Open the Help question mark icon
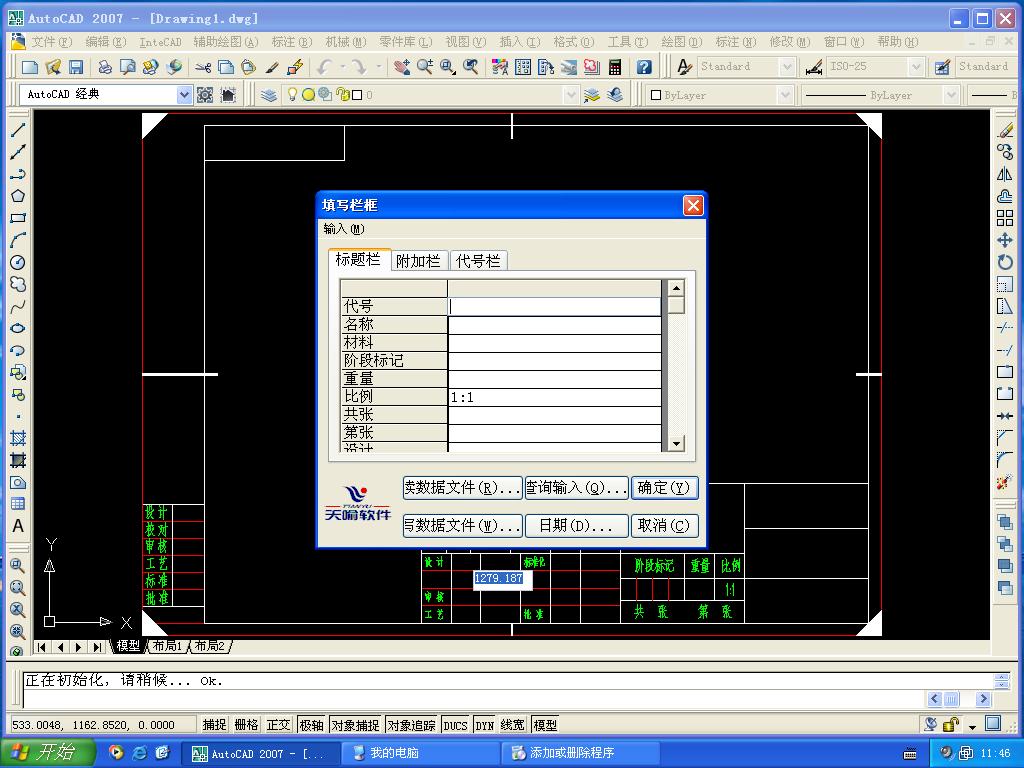This screenshot has width=1024, height=768. click(644, 67)
